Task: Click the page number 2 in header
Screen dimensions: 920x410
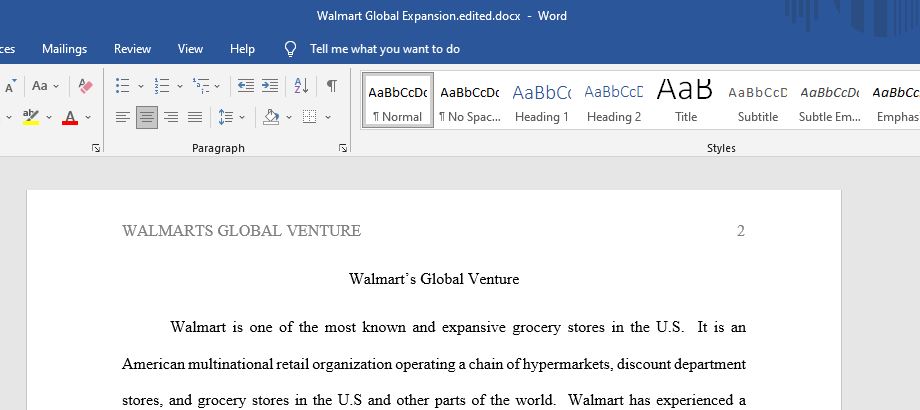Action: point(740,231)
